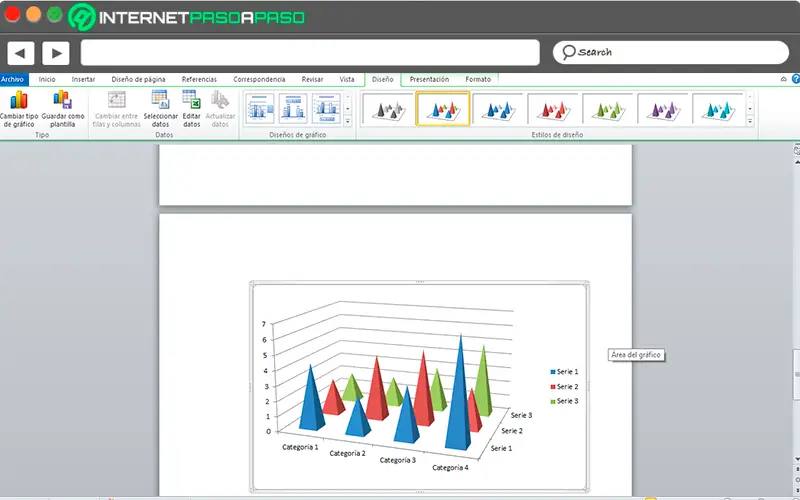Click the Serie 2 legend entry
Screen dimensions: 800x500
[564, 387]
